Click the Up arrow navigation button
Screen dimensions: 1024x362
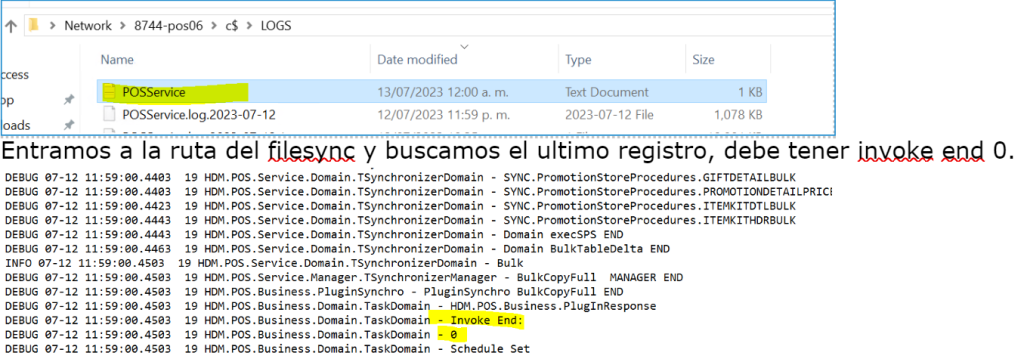tap(11, 27)
